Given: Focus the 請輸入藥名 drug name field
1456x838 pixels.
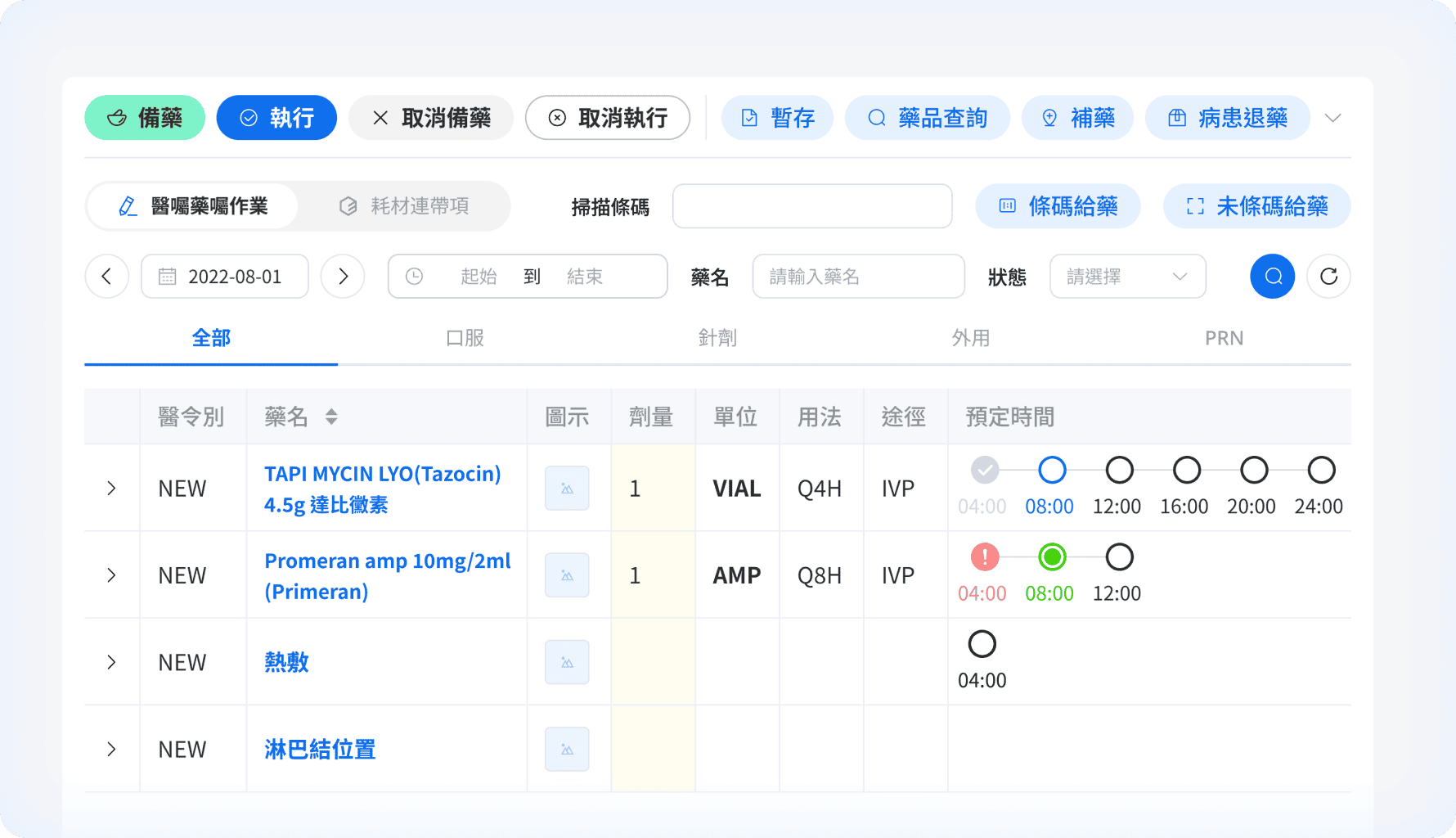Looking at the screenshot, I should click(x=859, y=277).
